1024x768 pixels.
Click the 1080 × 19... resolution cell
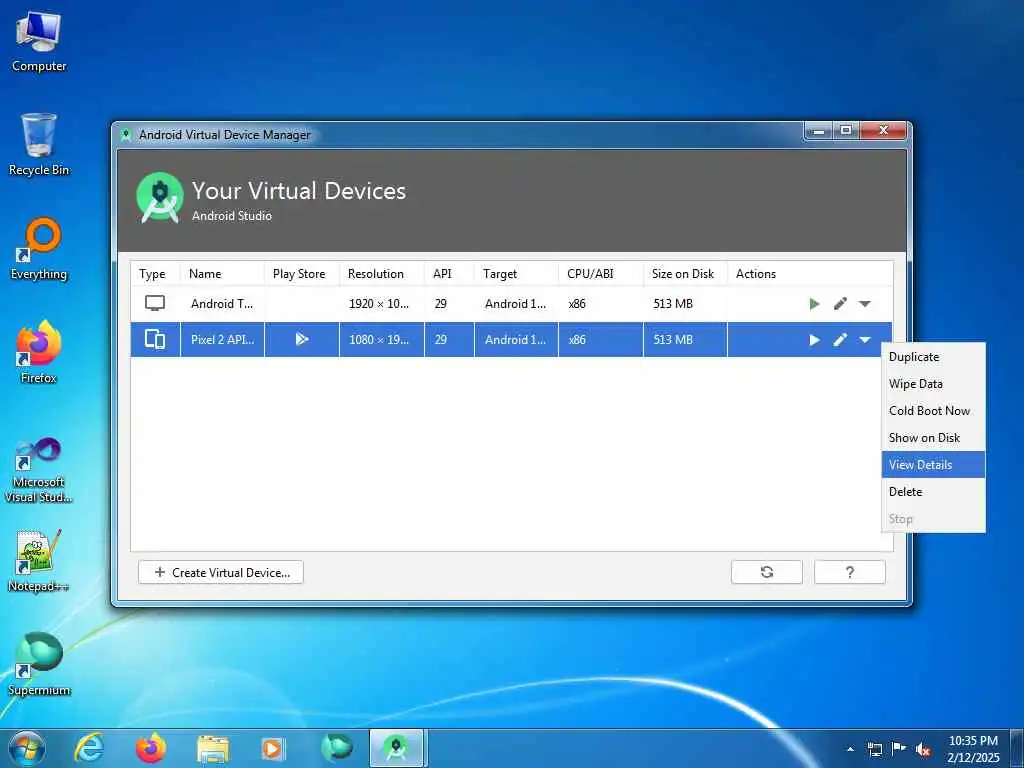pyautogui.click(x=382, y=340)
